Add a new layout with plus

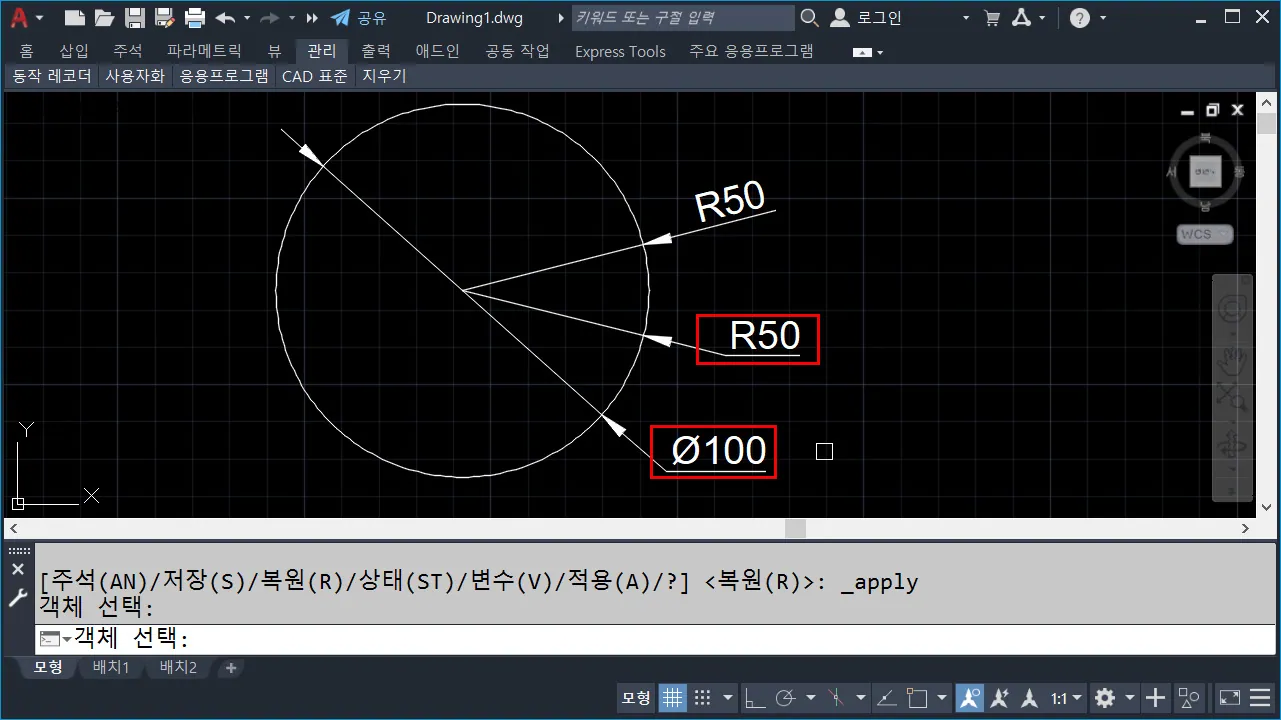pyautogui.click(x=231, y=668)
